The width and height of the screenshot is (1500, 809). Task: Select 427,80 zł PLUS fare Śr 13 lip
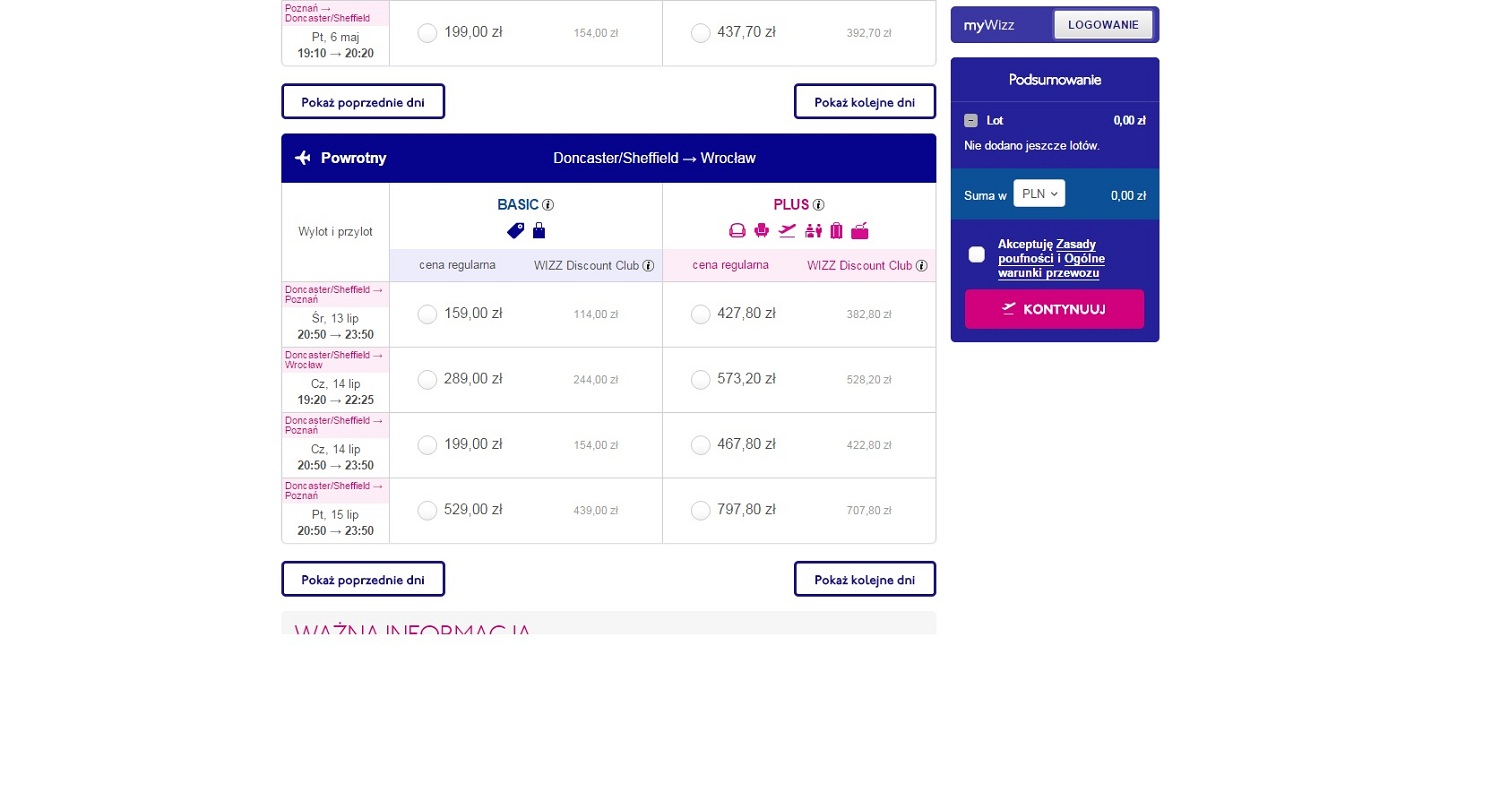pos(701,314)
